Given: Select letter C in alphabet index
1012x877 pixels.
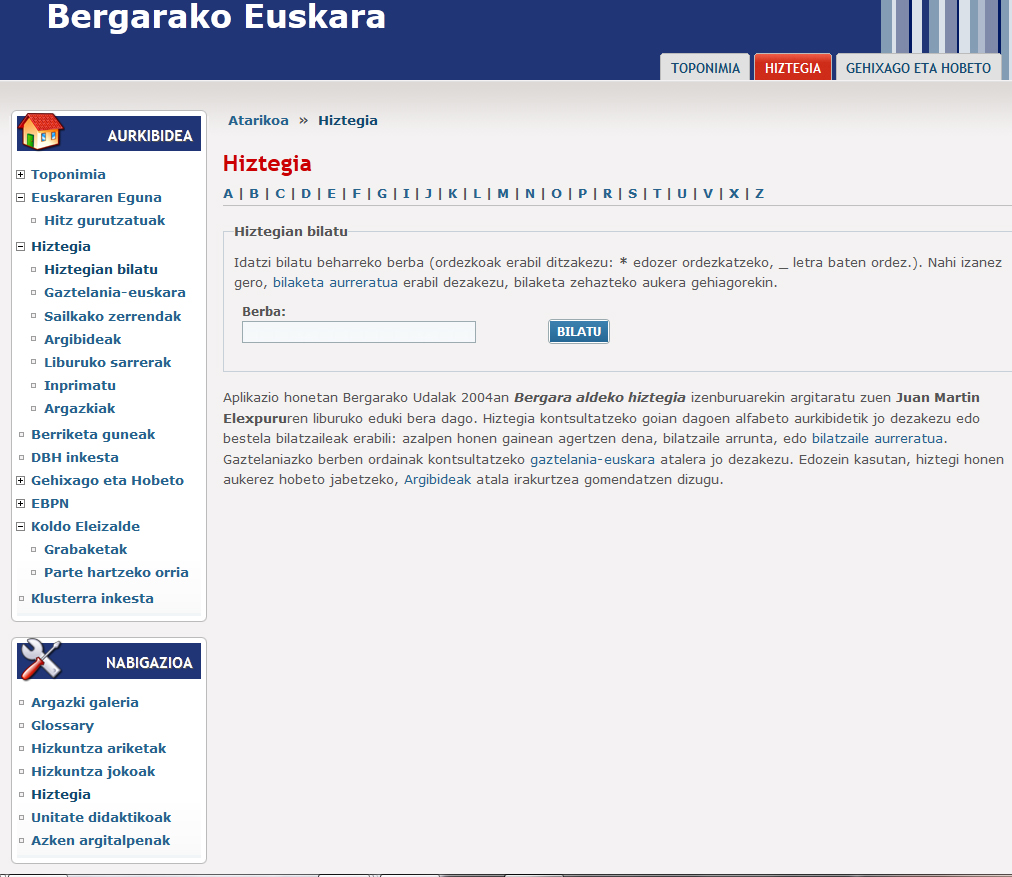Looking at the screenshot, I should pyautogui.click(x=279, y=194).
